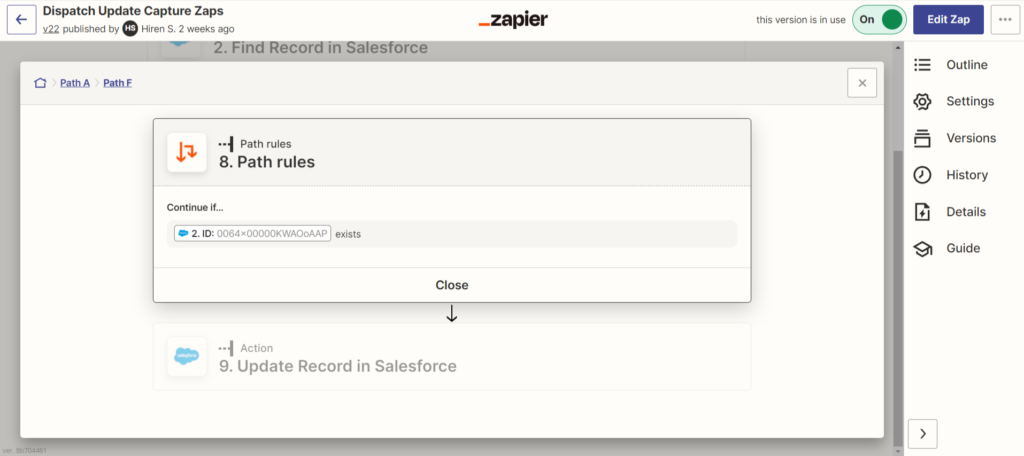
Task: Click the home icon in breadcrumb
Action: coord(40,83)
